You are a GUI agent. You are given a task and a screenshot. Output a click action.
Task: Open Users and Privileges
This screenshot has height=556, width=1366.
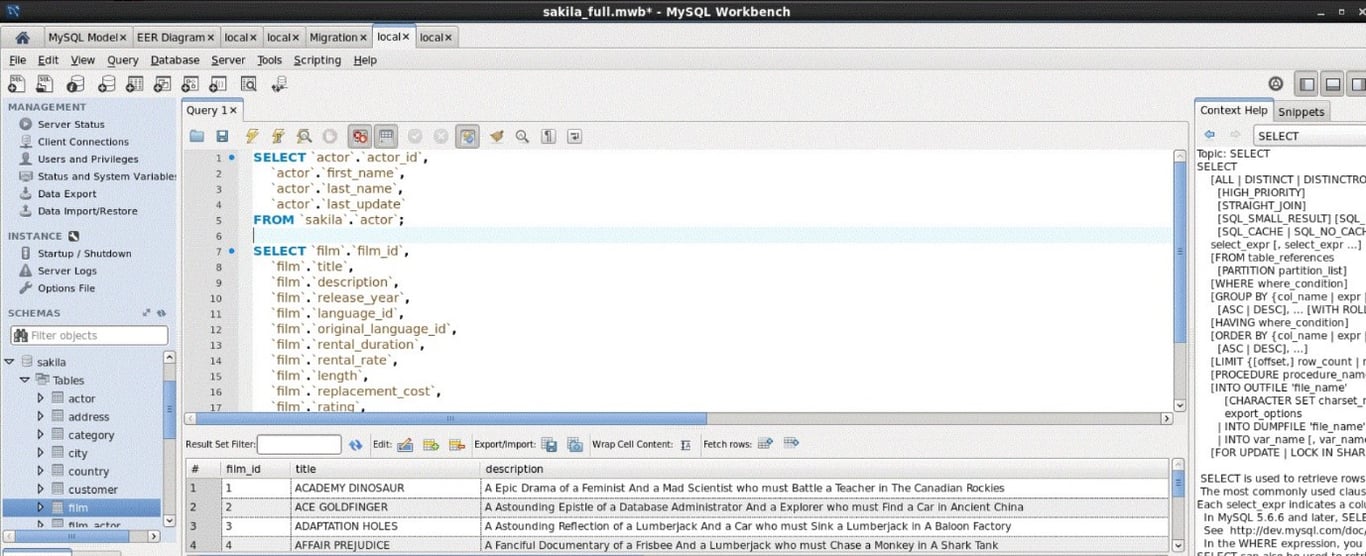click(x=88, y=159)
